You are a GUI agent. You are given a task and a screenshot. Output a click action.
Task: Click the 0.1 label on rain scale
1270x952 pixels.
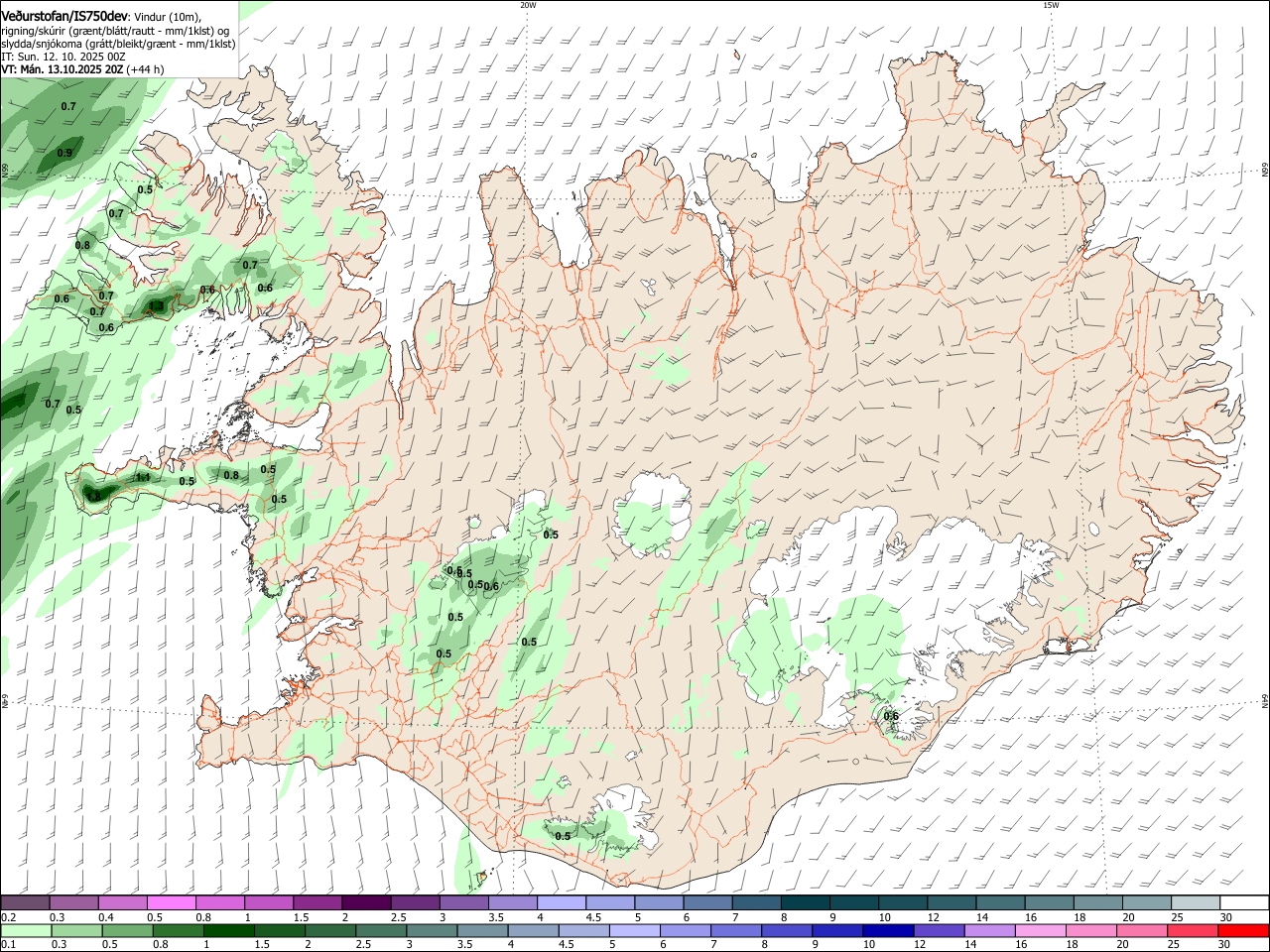click(9, 944)
